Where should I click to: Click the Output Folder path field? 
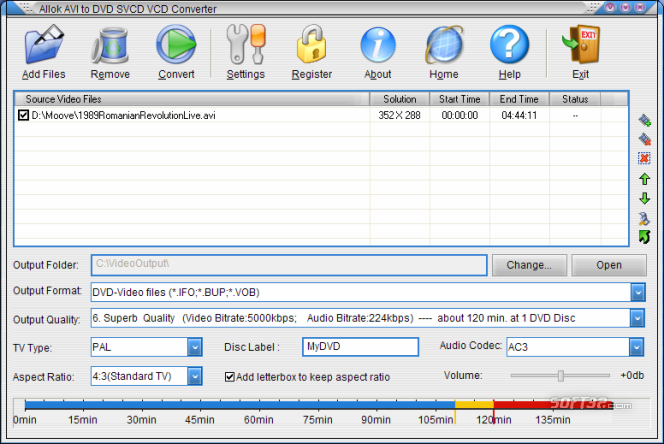pos(289,265)
